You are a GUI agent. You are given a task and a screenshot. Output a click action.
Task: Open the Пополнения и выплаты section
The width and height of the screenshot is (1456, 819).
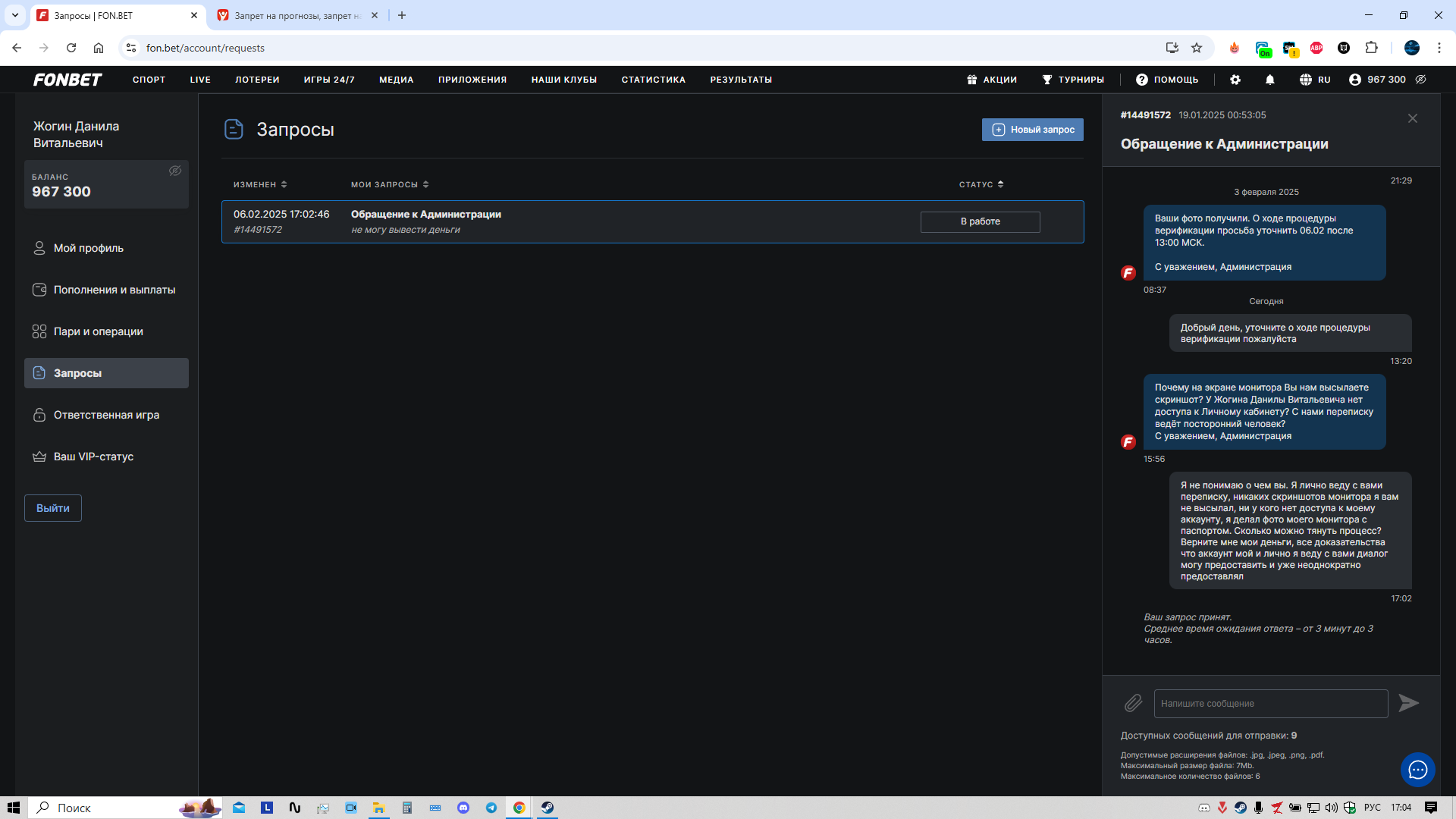click(x=114, y=290)
